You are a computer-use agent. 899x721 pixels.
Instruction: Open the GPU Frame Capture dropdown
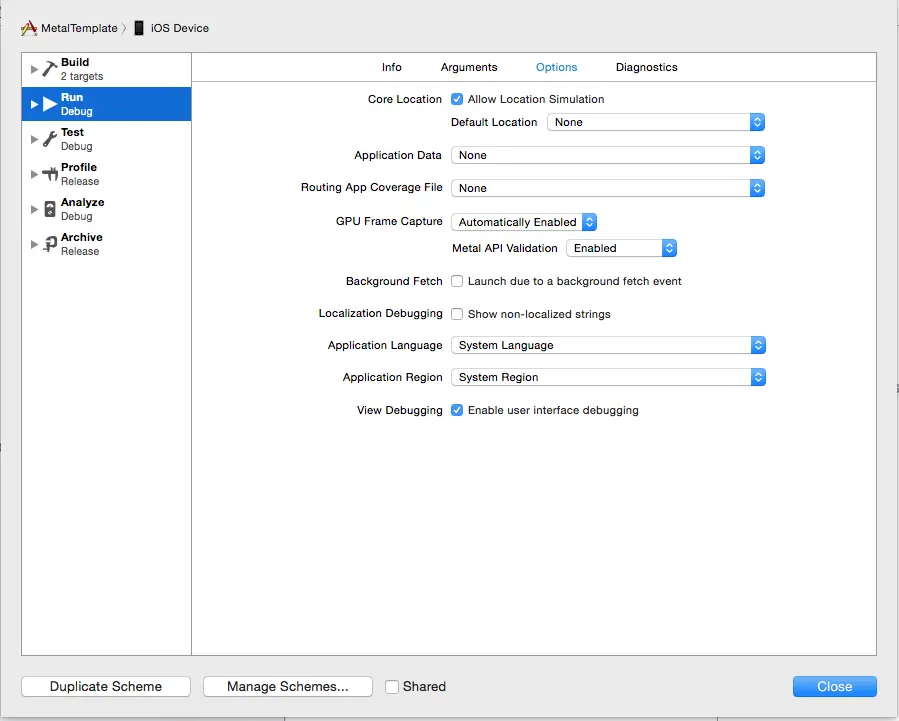524,222
